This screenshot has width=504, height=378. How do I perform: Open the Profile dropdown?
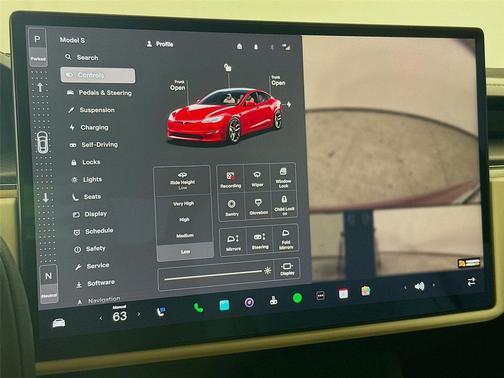tap(160, 44)
